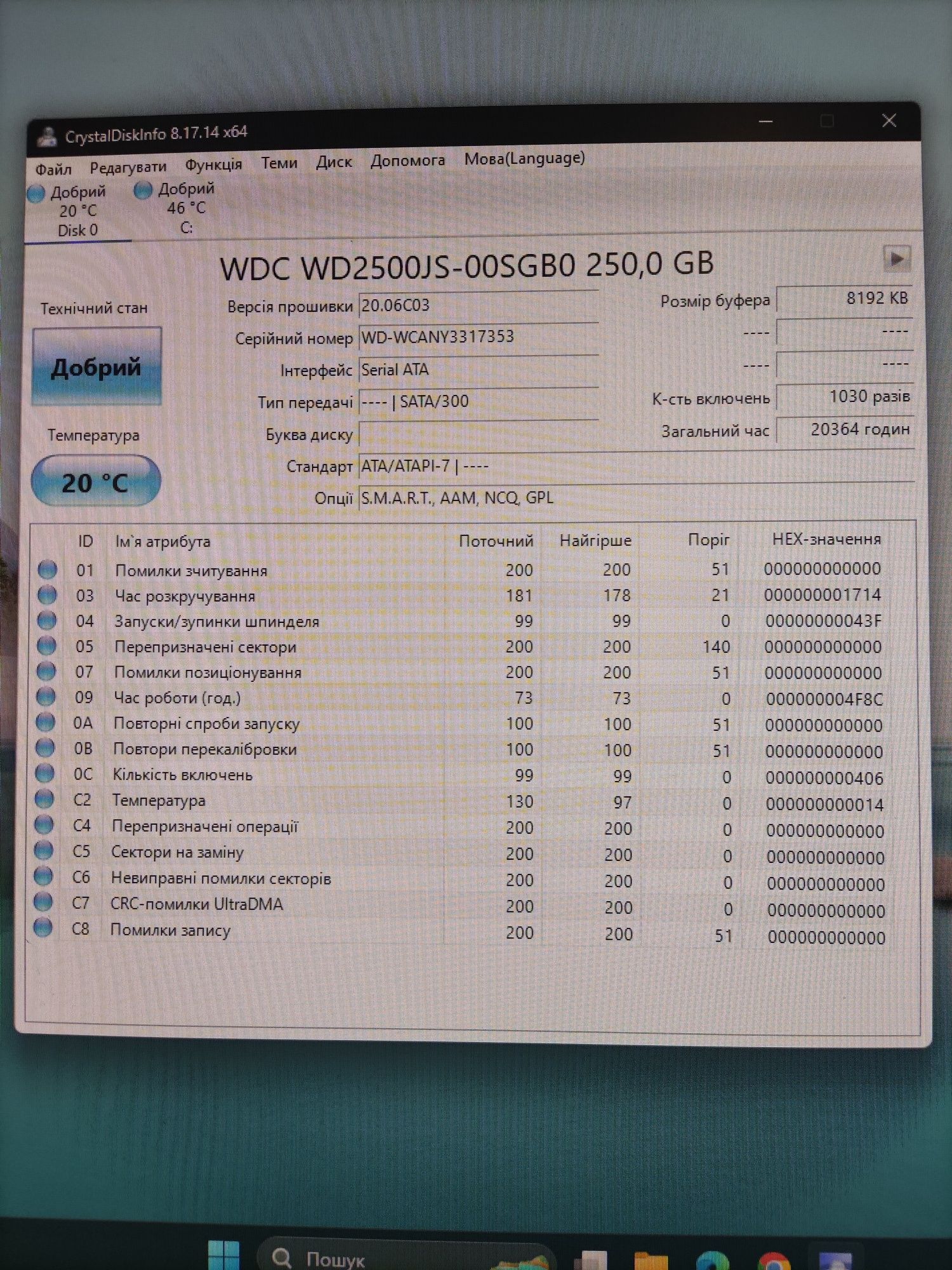Click status circle for C6 Невиправні помилки секторів
Screen dimensions: 952x1270
point(44,876)
